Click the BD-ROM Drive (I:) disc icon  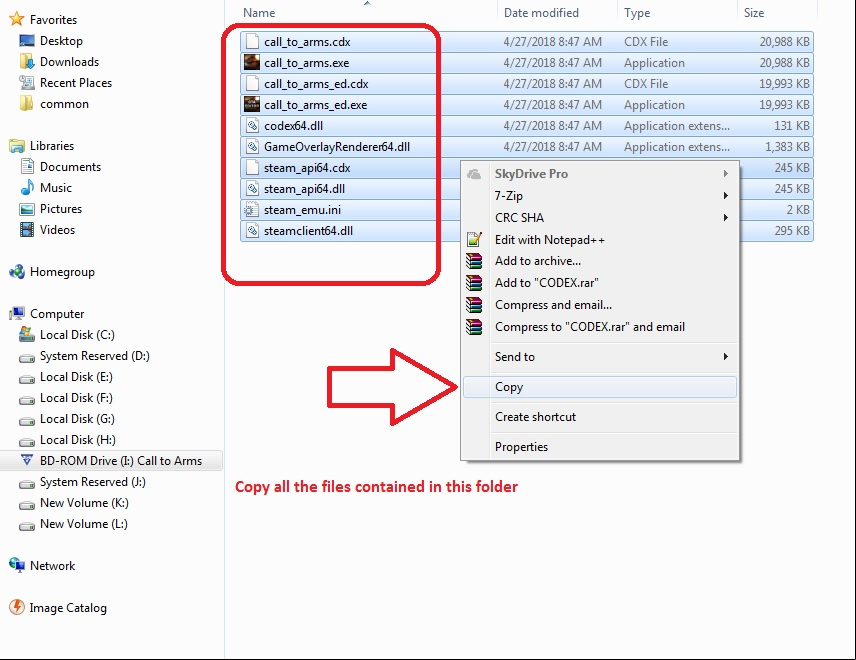[x=27, y=460]
